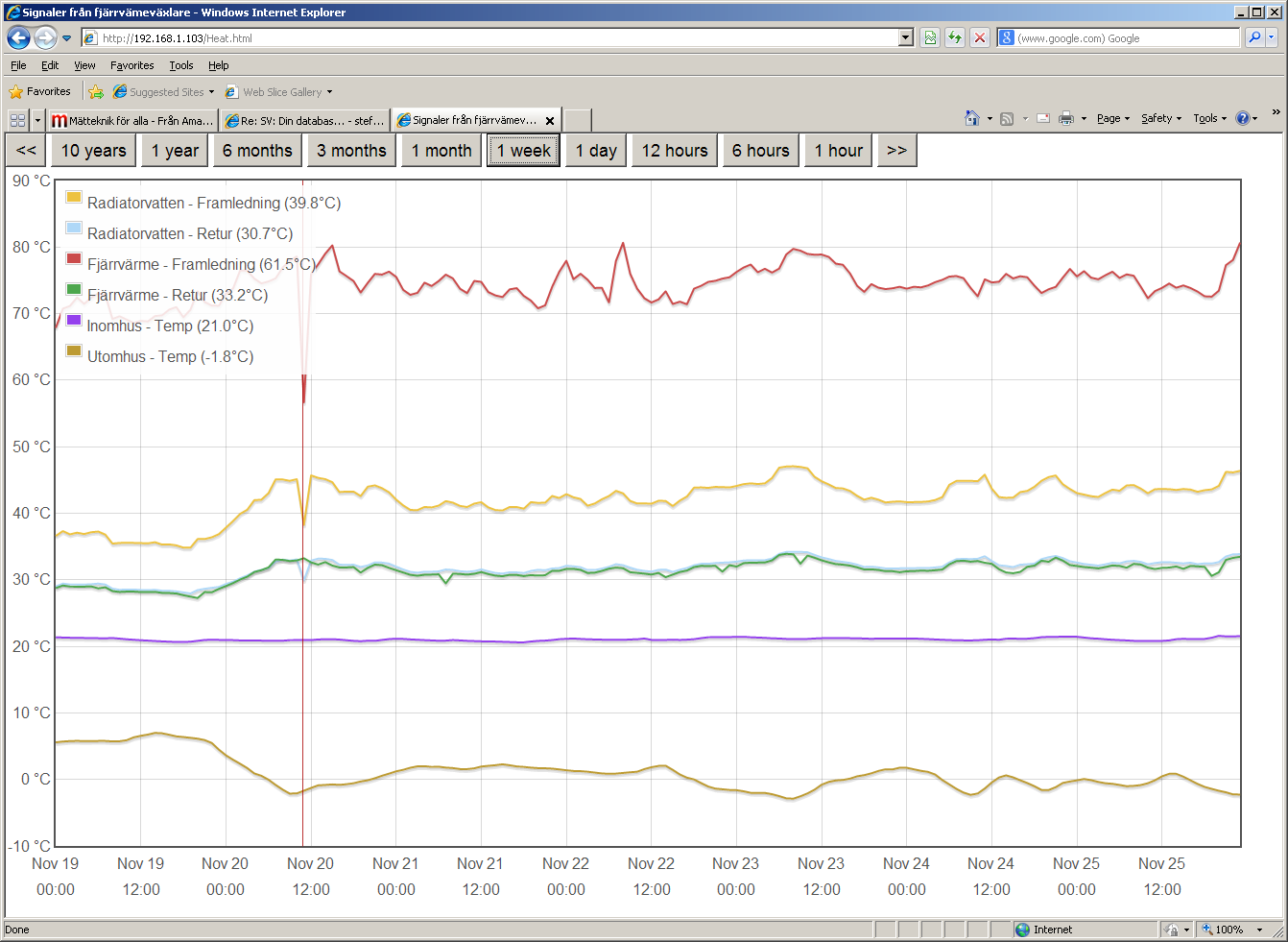Image resolution: width=1288 pixels, height=942 pixels.
Task: Click the browser Back arrow button
Action: click(x=18, y=37)
